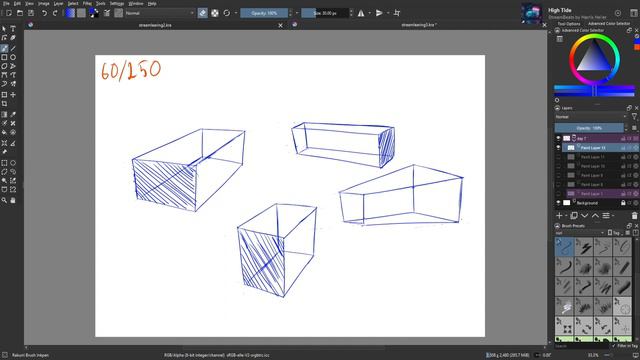Viewport: 640px width, 360px height.
Task: Toggle visibility of Paint Layer 11
Action: pyautogui.click(x=558, y=157)
